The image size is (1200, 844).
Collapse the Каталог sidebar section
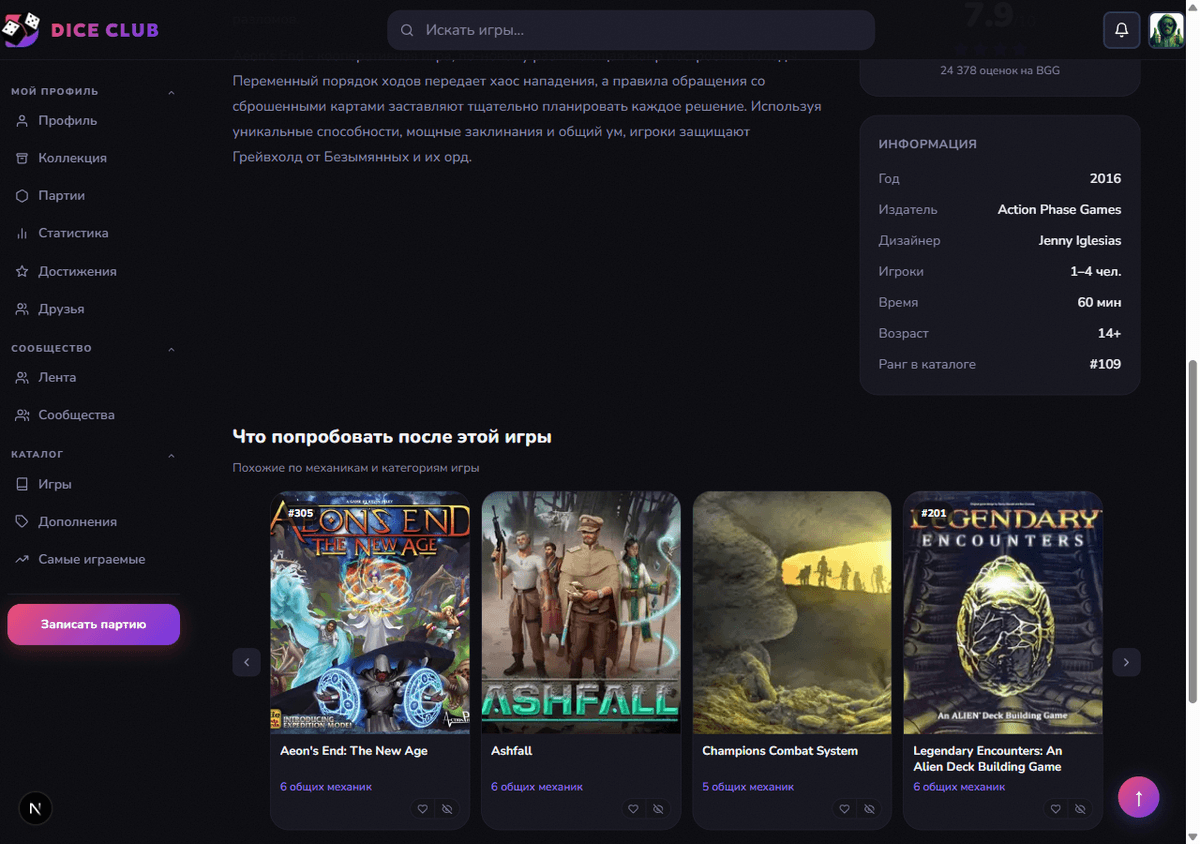pos(171,455)
